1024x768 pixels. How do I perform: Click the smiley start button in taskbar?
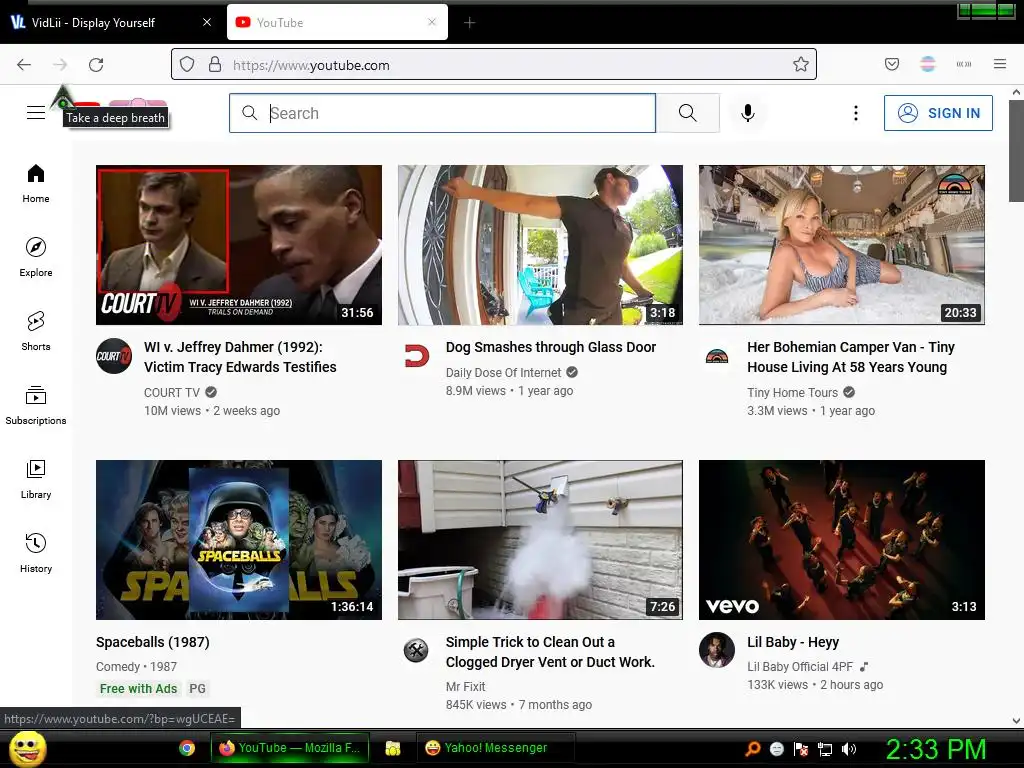[27, 748]
